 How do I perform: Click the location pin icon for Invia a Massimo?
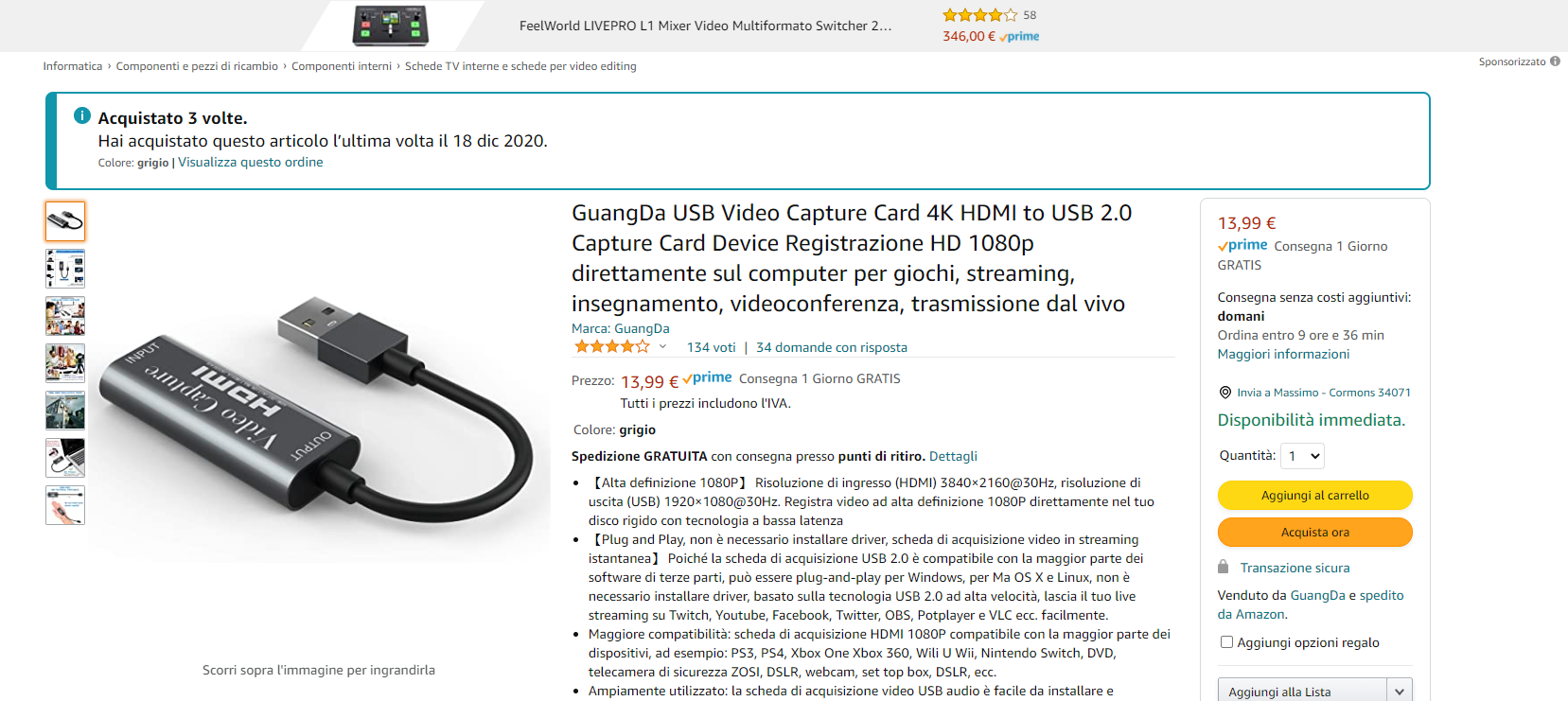point(1225,393)
